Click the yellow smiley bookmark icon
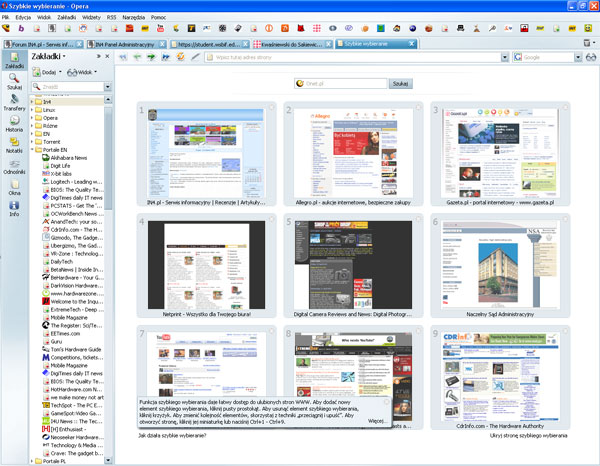 point(588,28)
